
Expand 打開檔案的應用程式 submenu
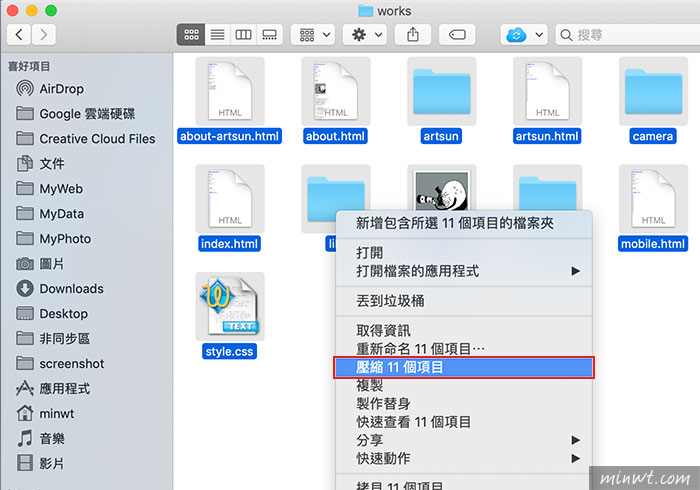coord(463,271)
